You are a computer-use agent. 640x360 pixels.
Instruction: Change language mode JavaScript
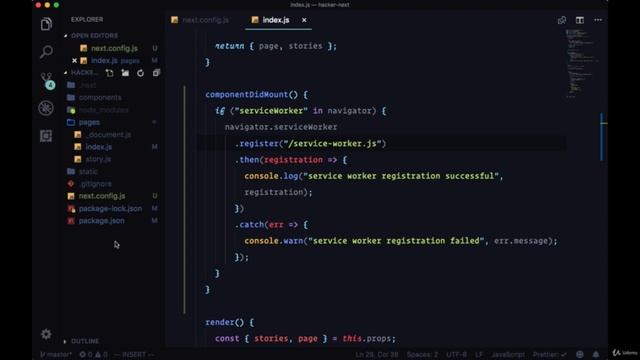[508, 354]
